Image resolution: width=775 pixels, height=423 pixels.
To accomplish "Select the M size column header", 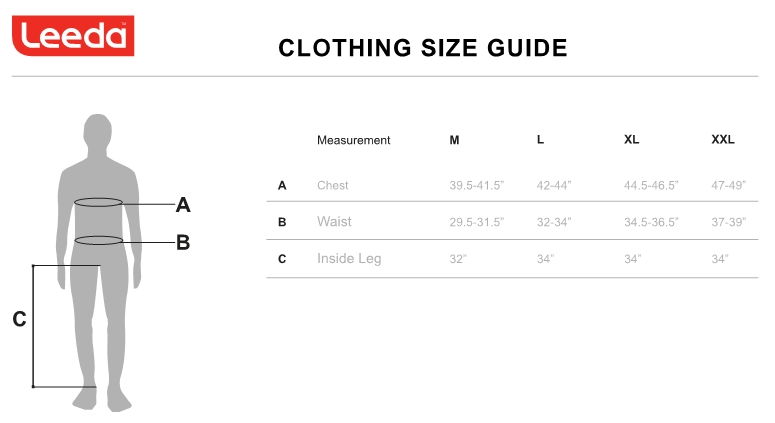I will coord(454,140).
